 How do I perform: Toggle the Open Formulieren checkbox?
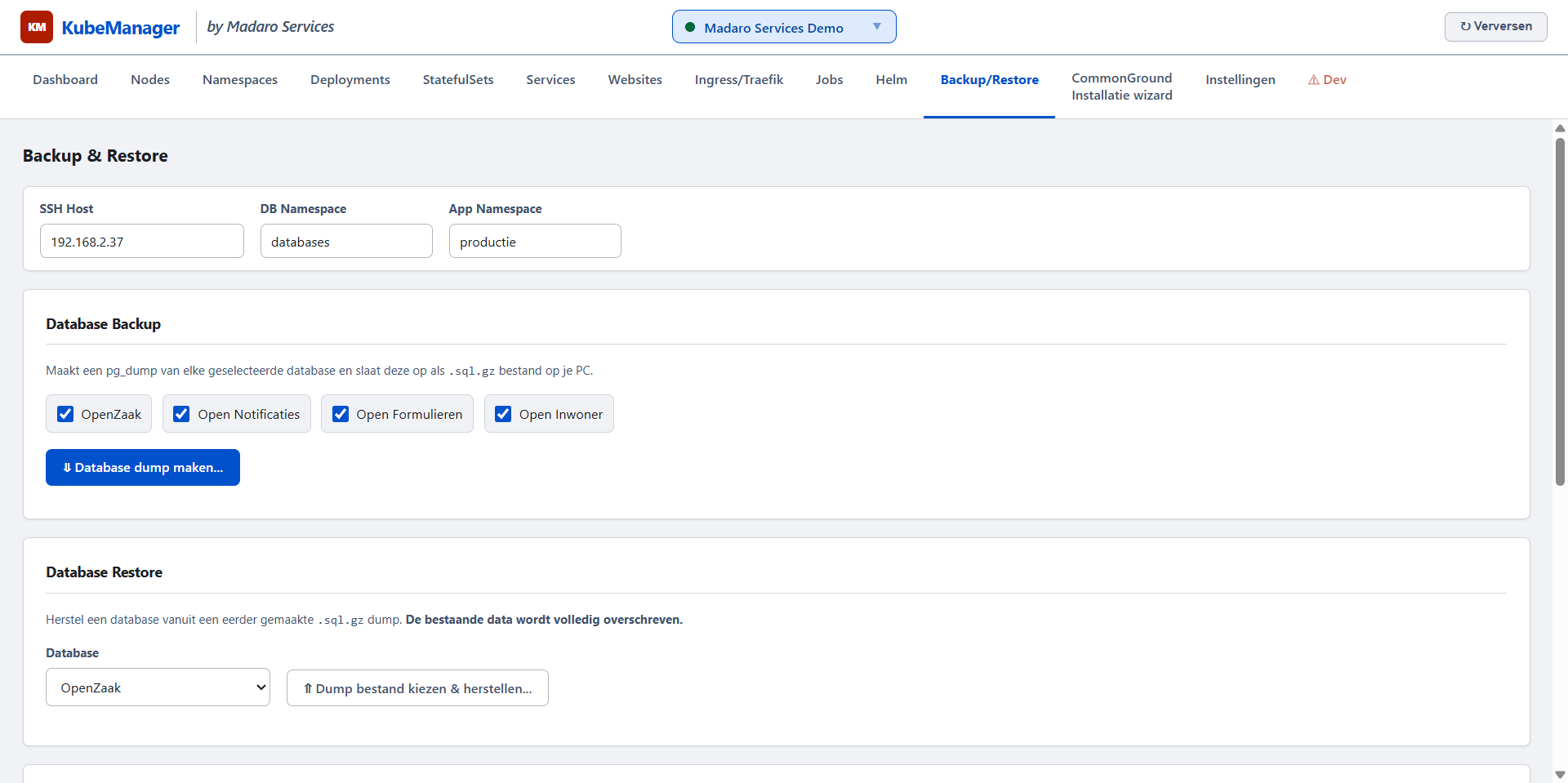[x=341, y=414]
